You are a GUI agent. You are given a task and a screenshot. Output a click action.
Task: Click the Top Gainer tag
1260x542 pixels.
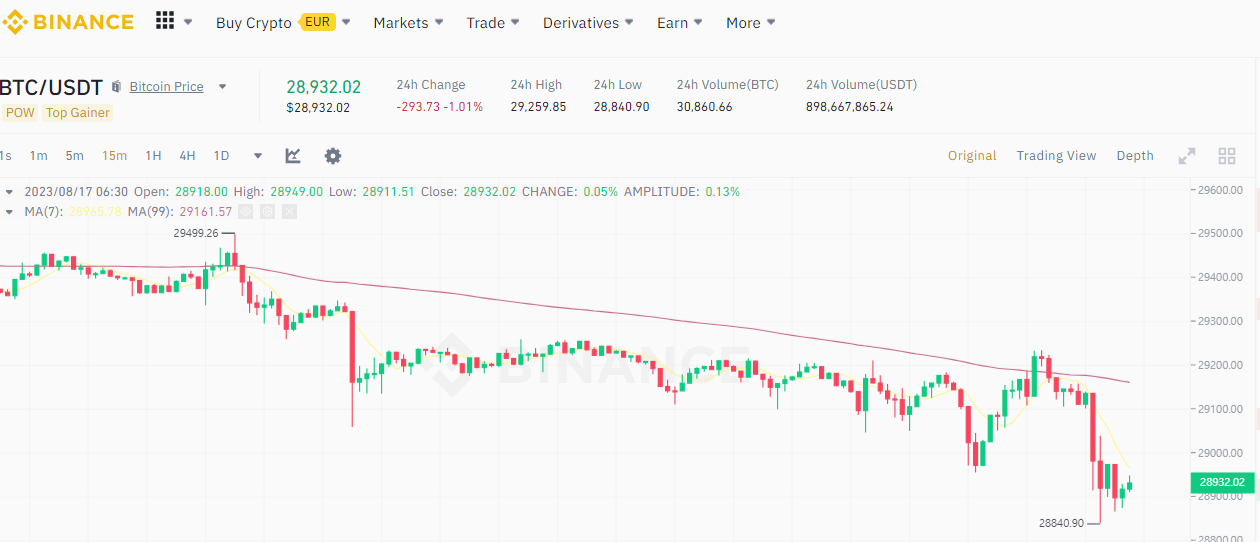tap(78, 113)
